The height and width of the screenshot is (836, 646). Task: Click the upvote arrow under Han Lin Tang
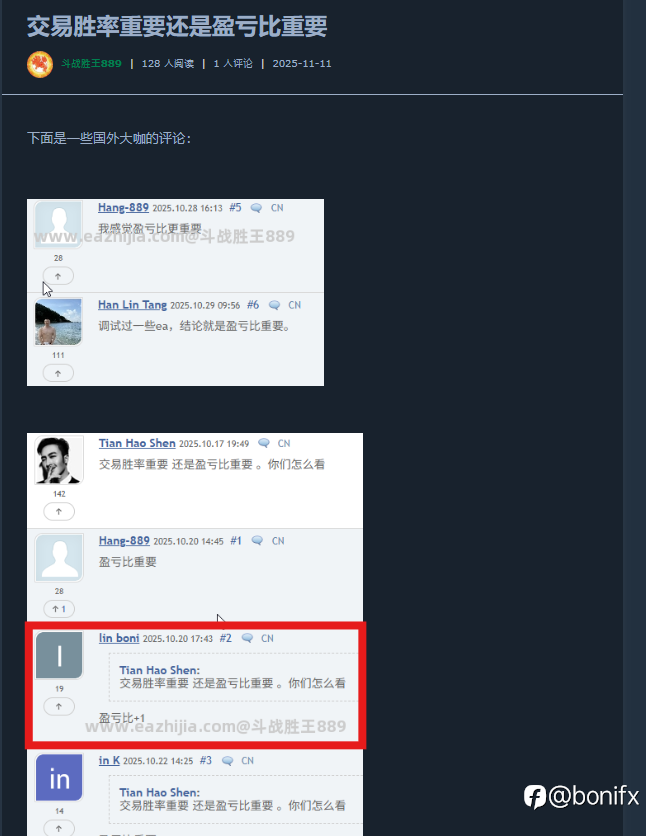58,373
